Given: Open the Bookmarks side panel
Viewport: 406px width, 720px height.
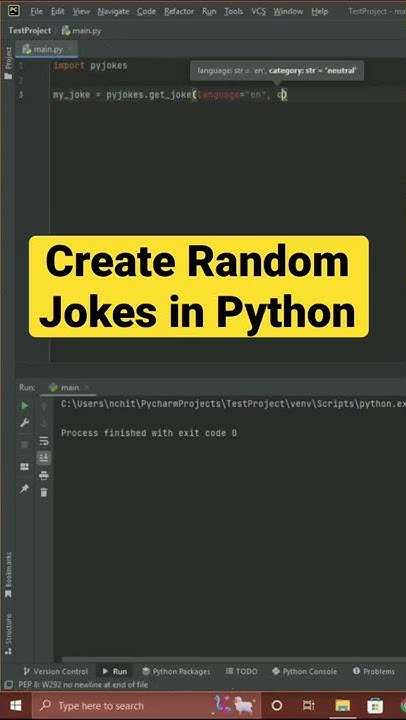Looking at the screenshot, I should pyautogui.click(x=8, y=575).
